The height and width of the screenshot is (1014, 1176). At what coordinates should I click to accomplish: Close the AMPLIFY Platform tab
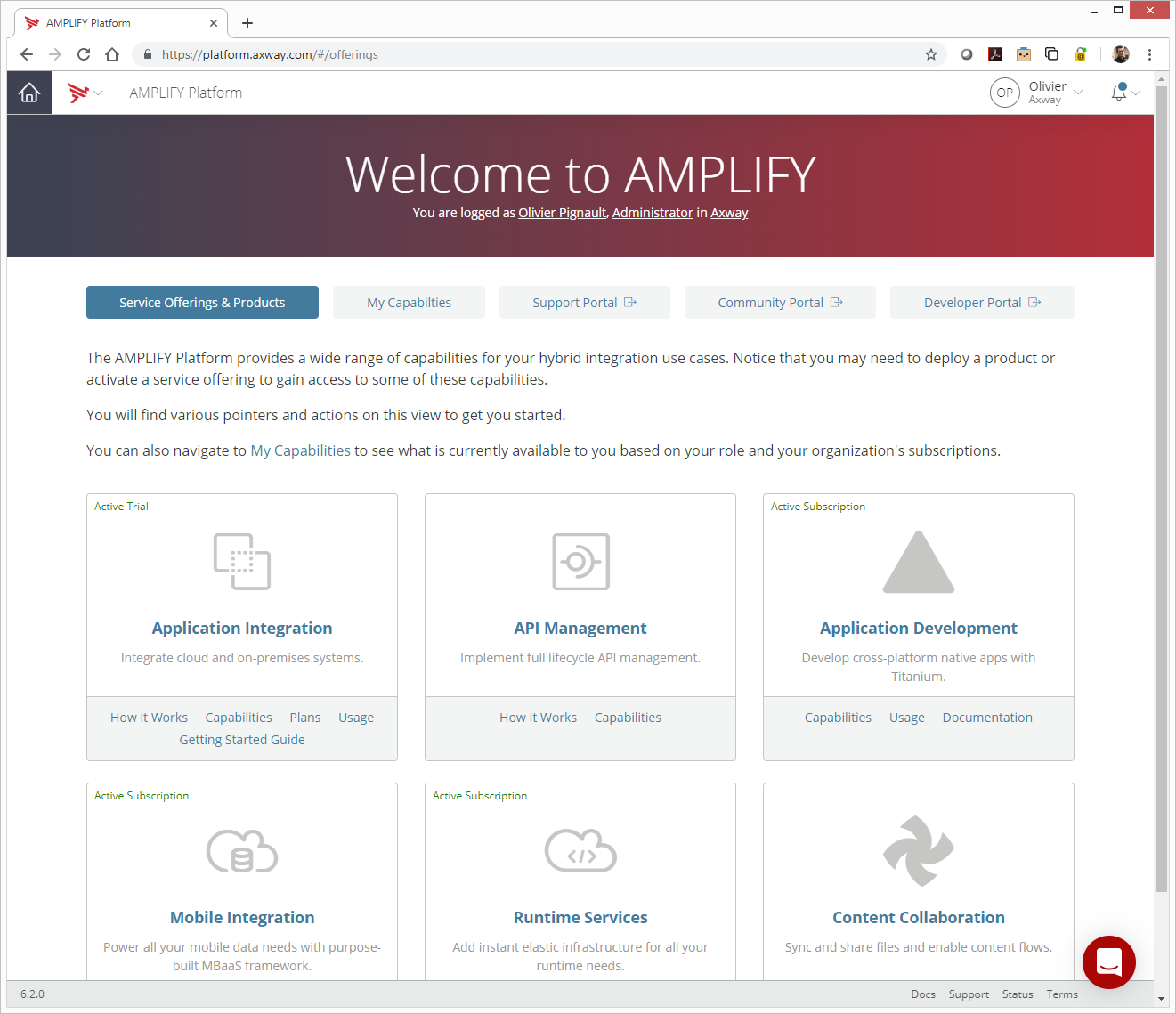click(x=214, y=23)
